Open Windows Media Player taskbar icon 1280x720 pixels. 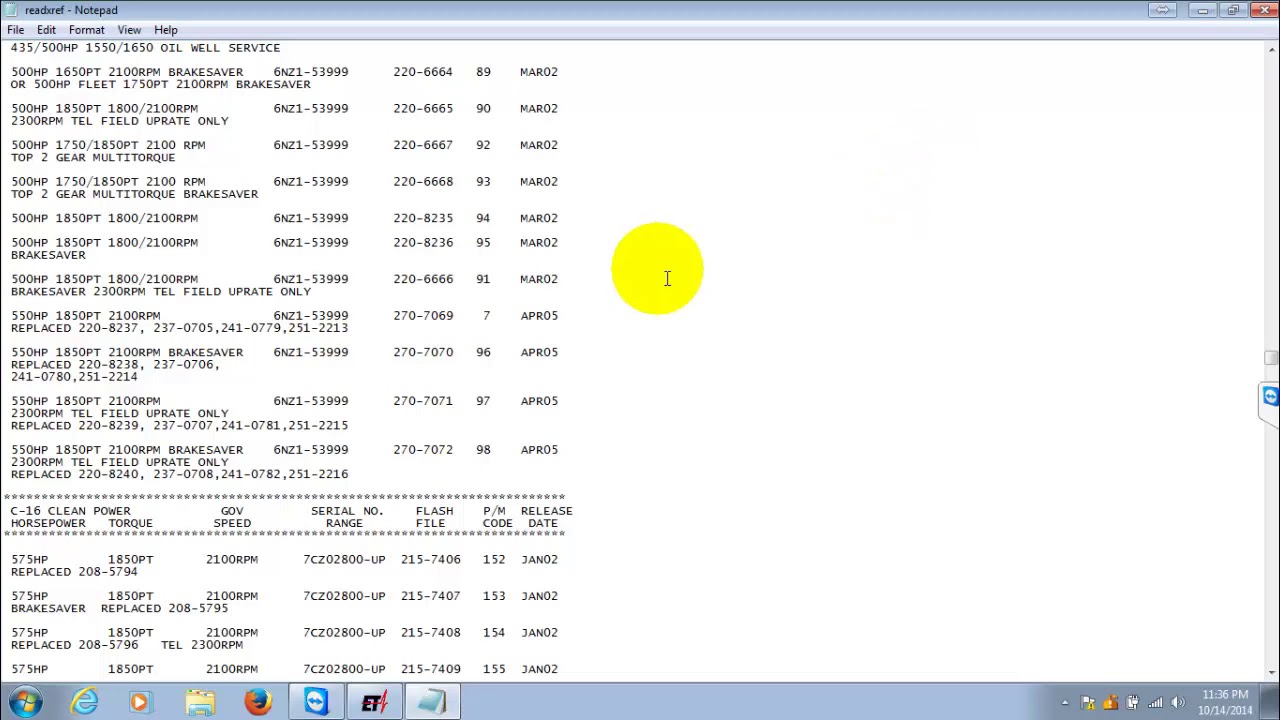[x=140, y=702]
